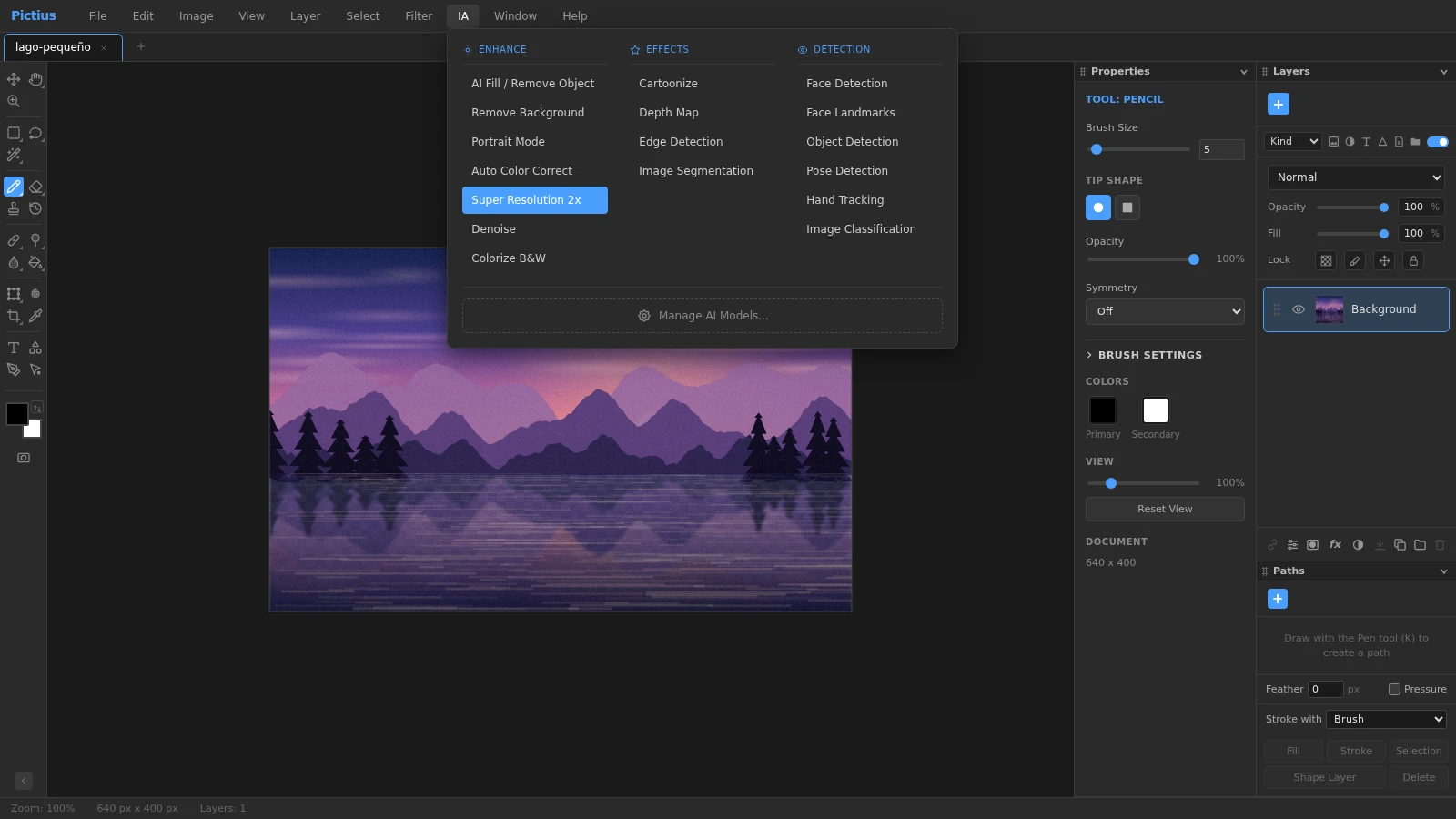Click the Primary black color swatch
Viewport: 1456px width, 819px height.
click(x=1103, y=410)
